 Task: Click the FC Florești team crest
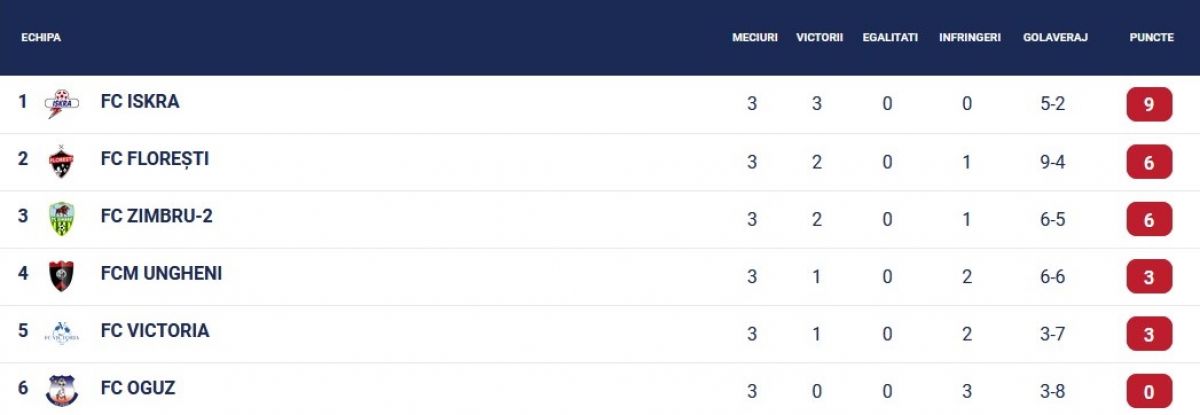61,161
